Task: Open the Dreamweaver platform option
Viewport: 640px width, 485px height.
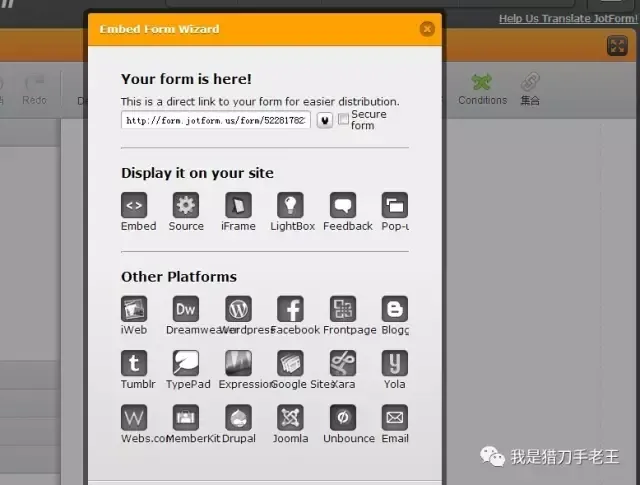Action: click(x=186, y=309)
